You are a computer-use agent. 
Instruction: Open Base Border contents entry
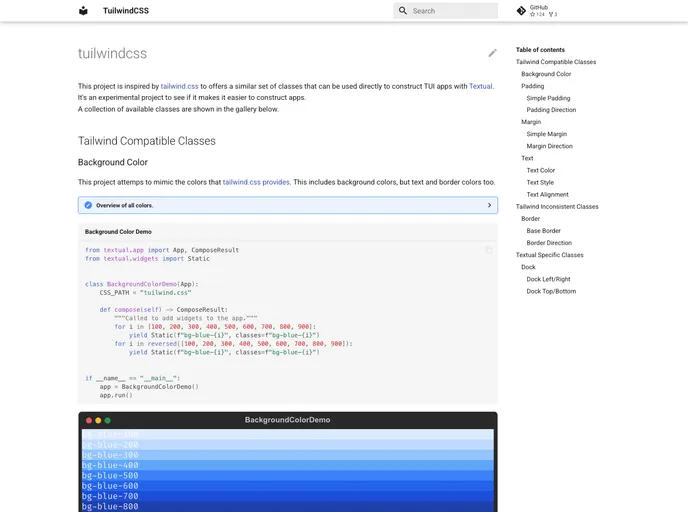point(544,231)
